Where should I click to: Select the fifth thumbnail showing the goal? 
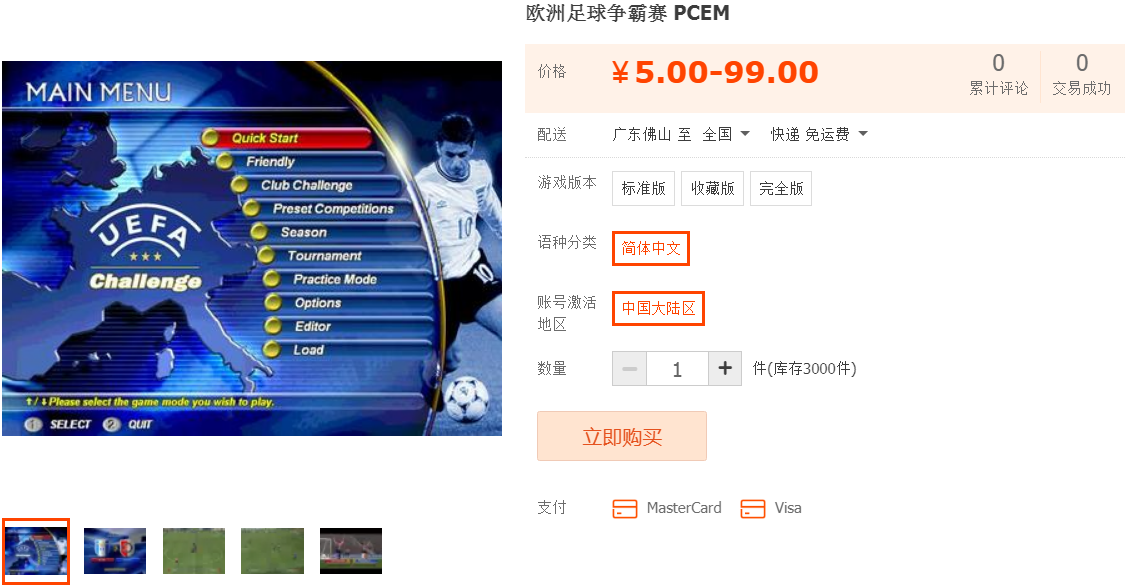pyautogui.click(x=351, y=551)
